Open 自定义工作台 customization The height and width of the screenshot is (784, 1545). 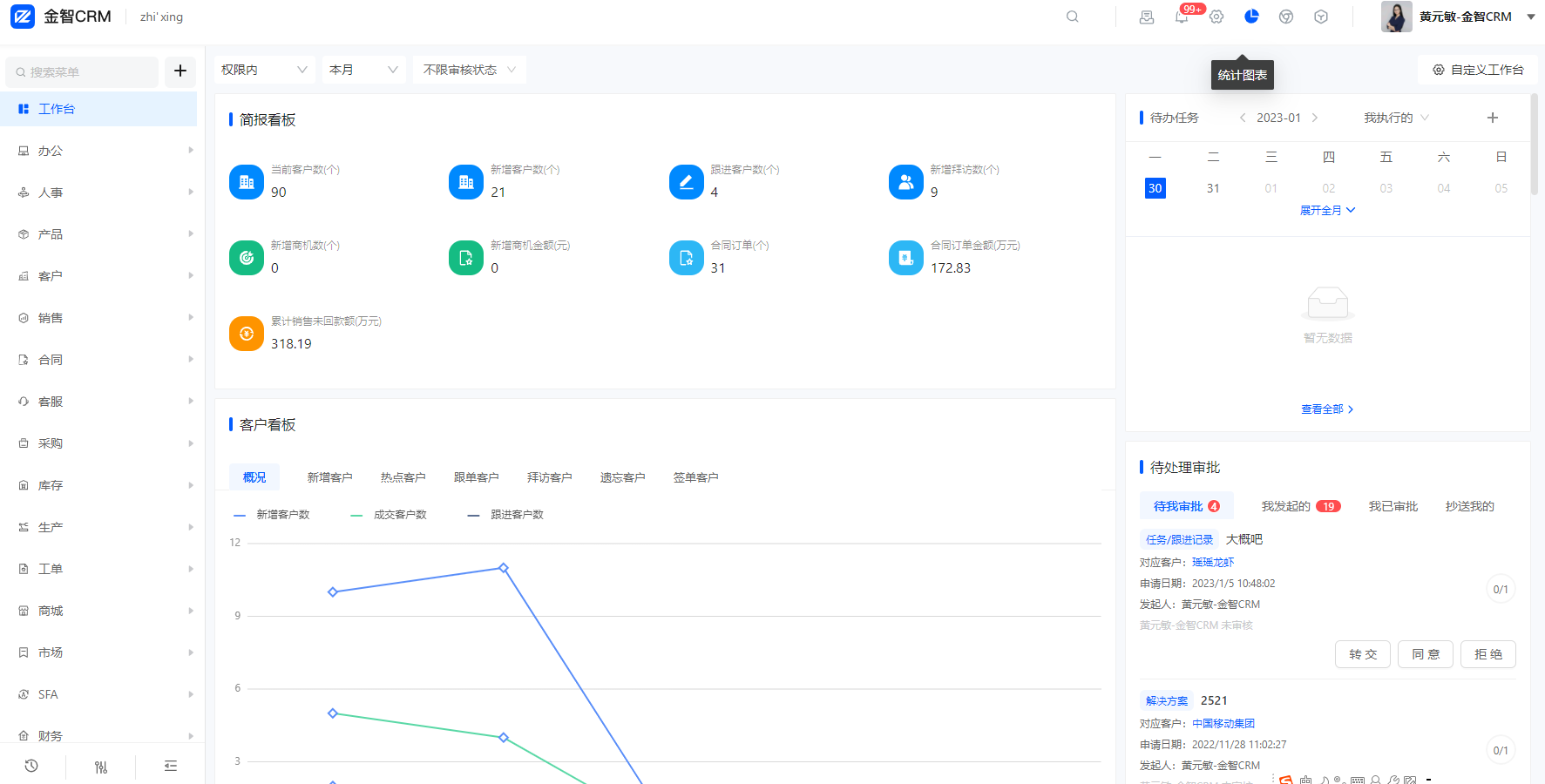[1478, 70]
